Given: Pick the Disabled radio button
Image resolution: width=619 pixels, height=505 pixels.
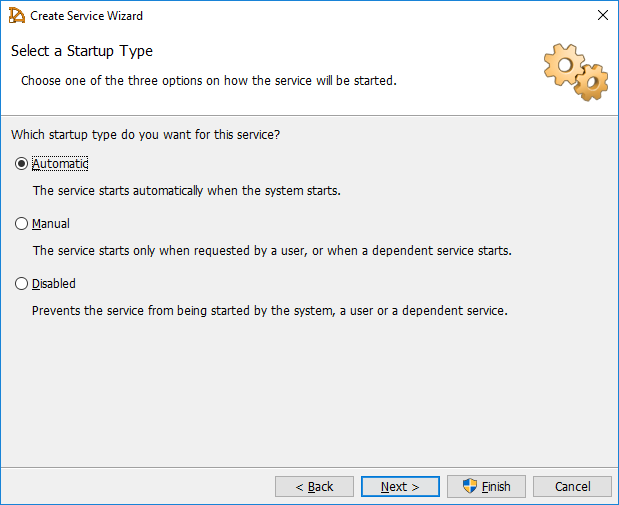Looking at the screenshot, I should tap(22, 284).
